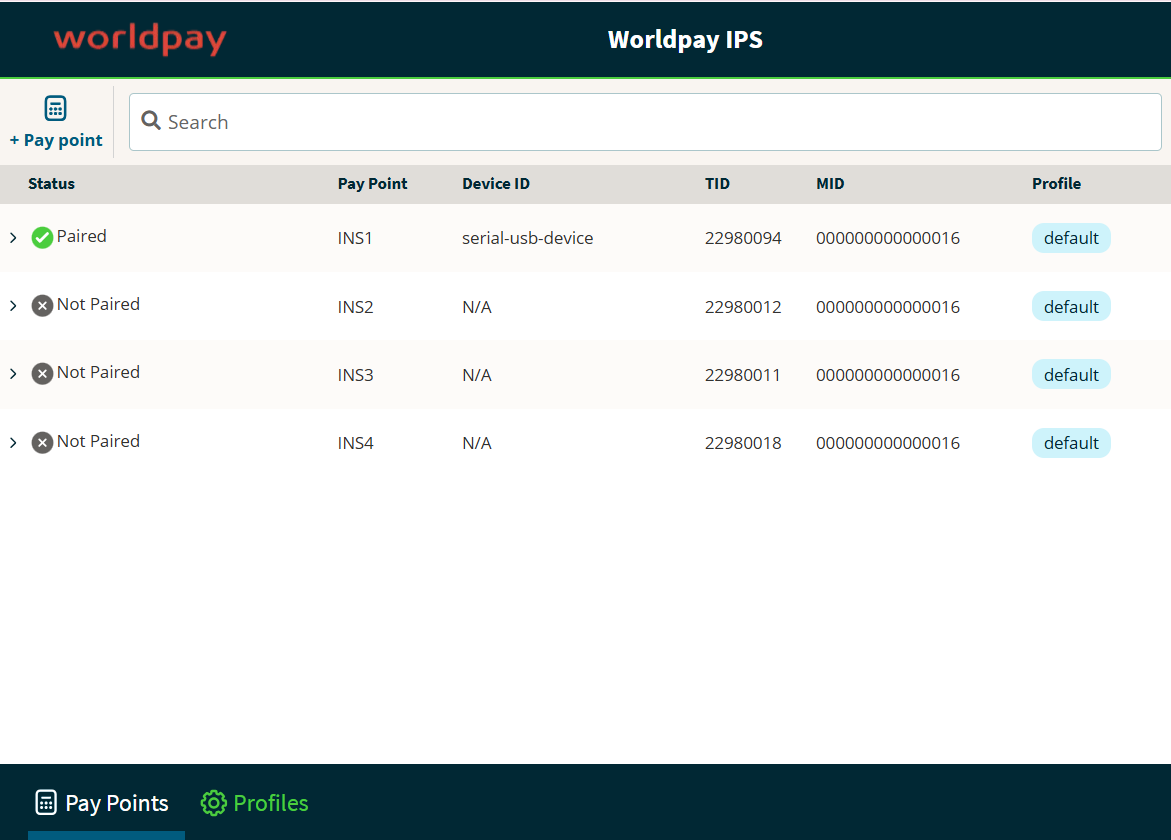Click the search magnifier icon
Viewport: 1171px width, 840px height.
coord(151,121)
